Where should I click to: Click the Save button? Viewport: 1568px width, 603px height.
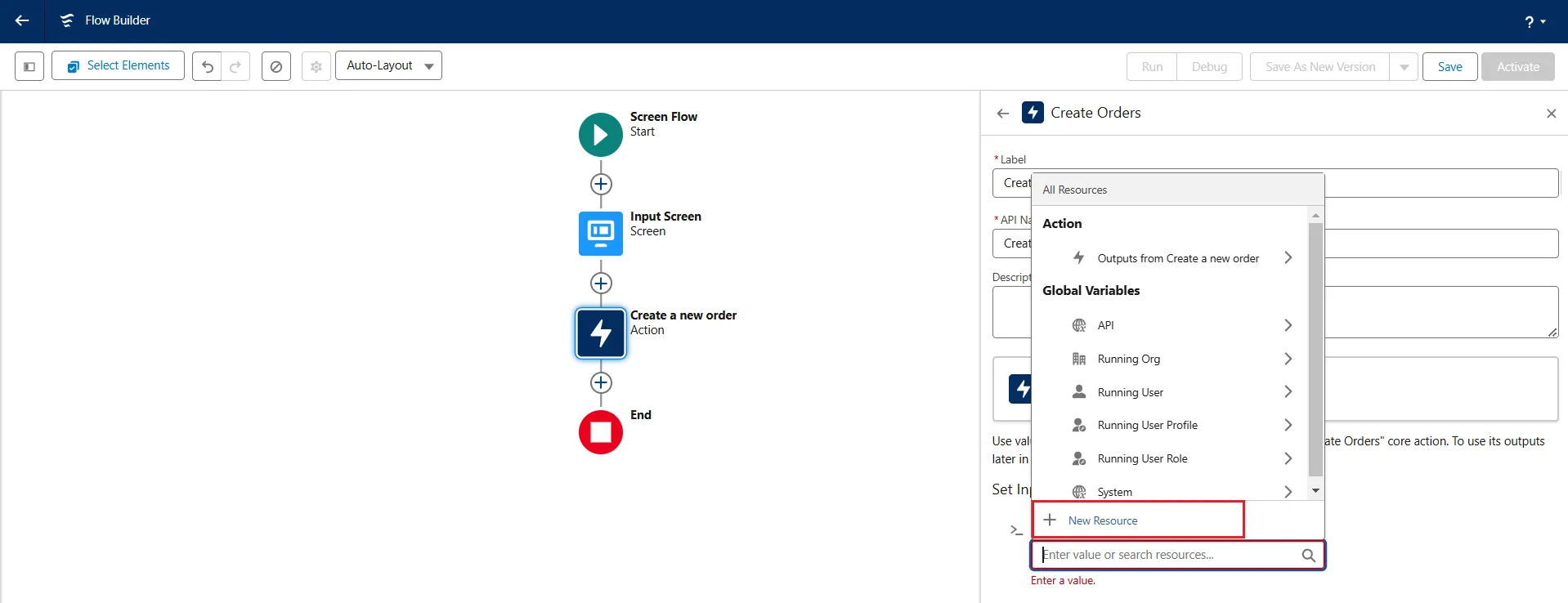tap(1449, 67)
